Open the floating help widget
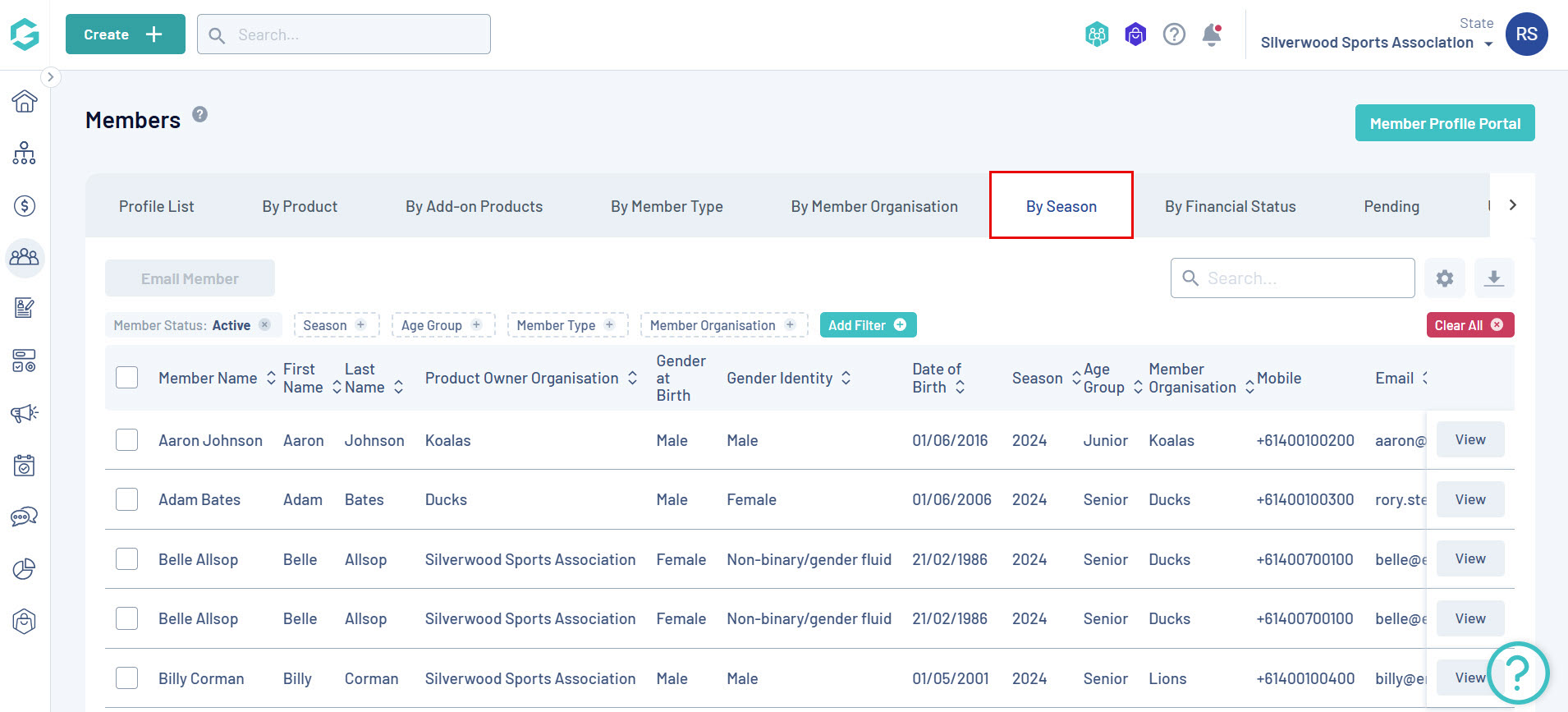Image resolution: width=1568 pixels, height=712 pixels. click(x=1518, y=673)
